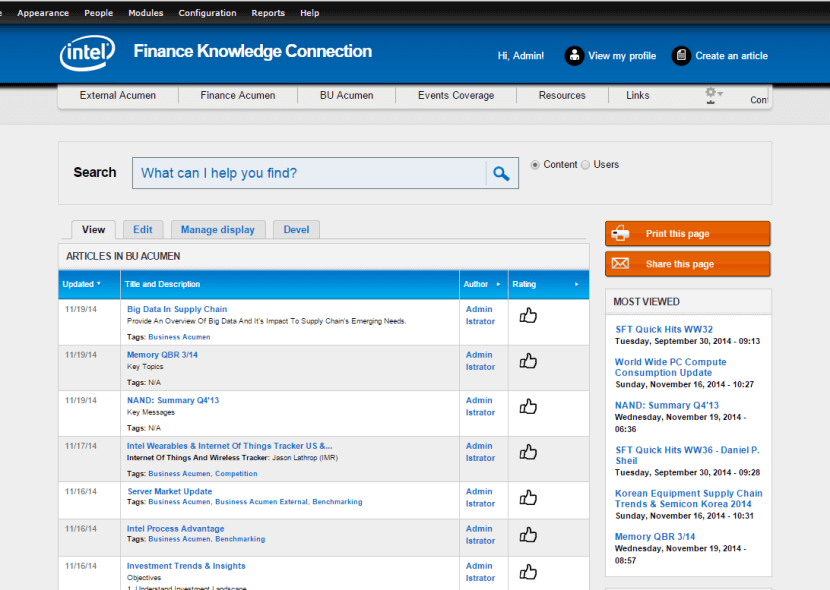The width and height of the screenshot is (830, 590).
Task: Open Links navigation item
Action: (x=637, y=95)
